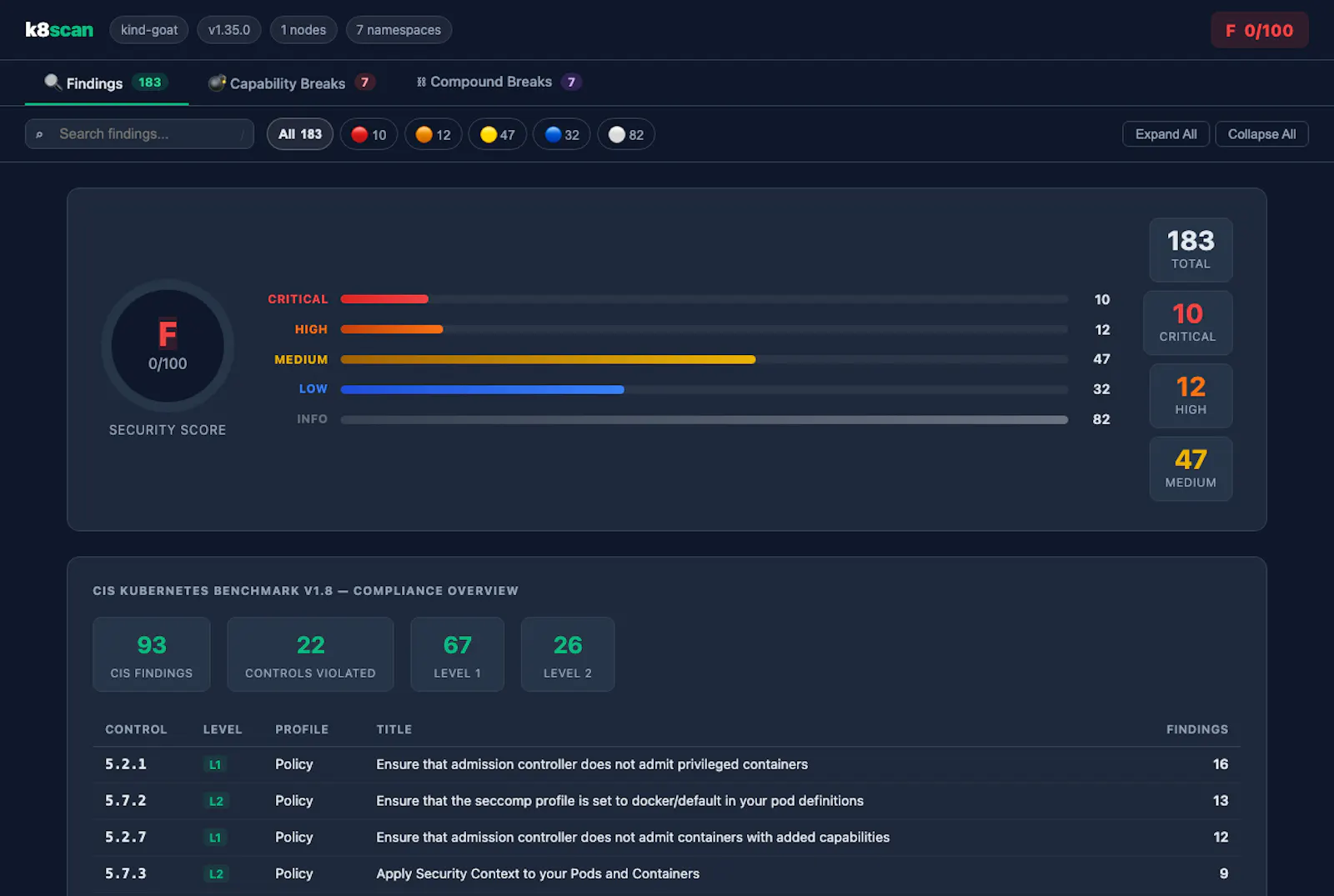This screenshot has height=896, width=1334.
Task: Click the k8scan logo
Action: coord(59,30)
